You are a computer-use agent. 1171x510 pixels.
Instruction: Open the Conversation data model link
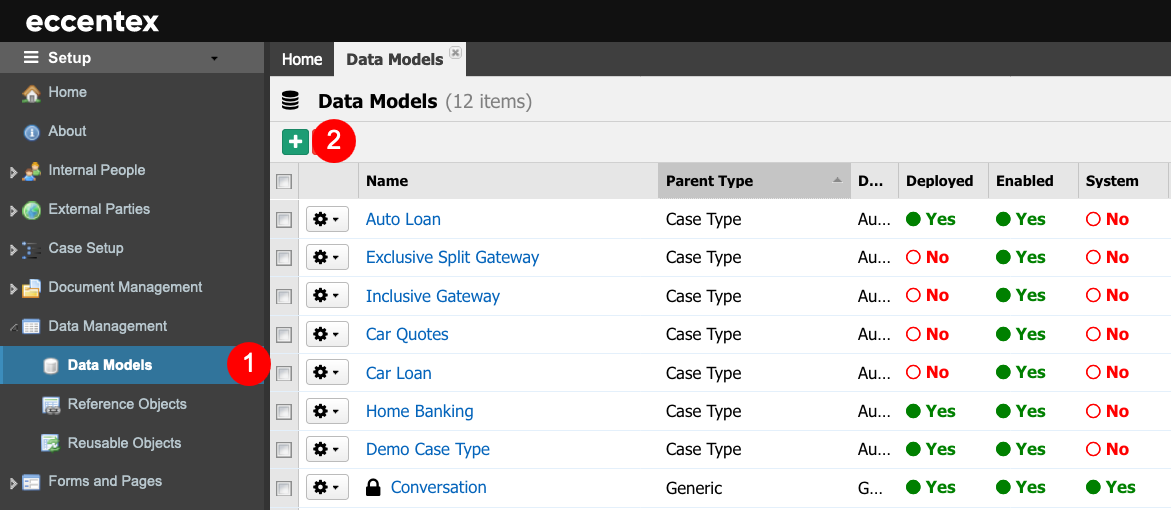tap(438, 488)
